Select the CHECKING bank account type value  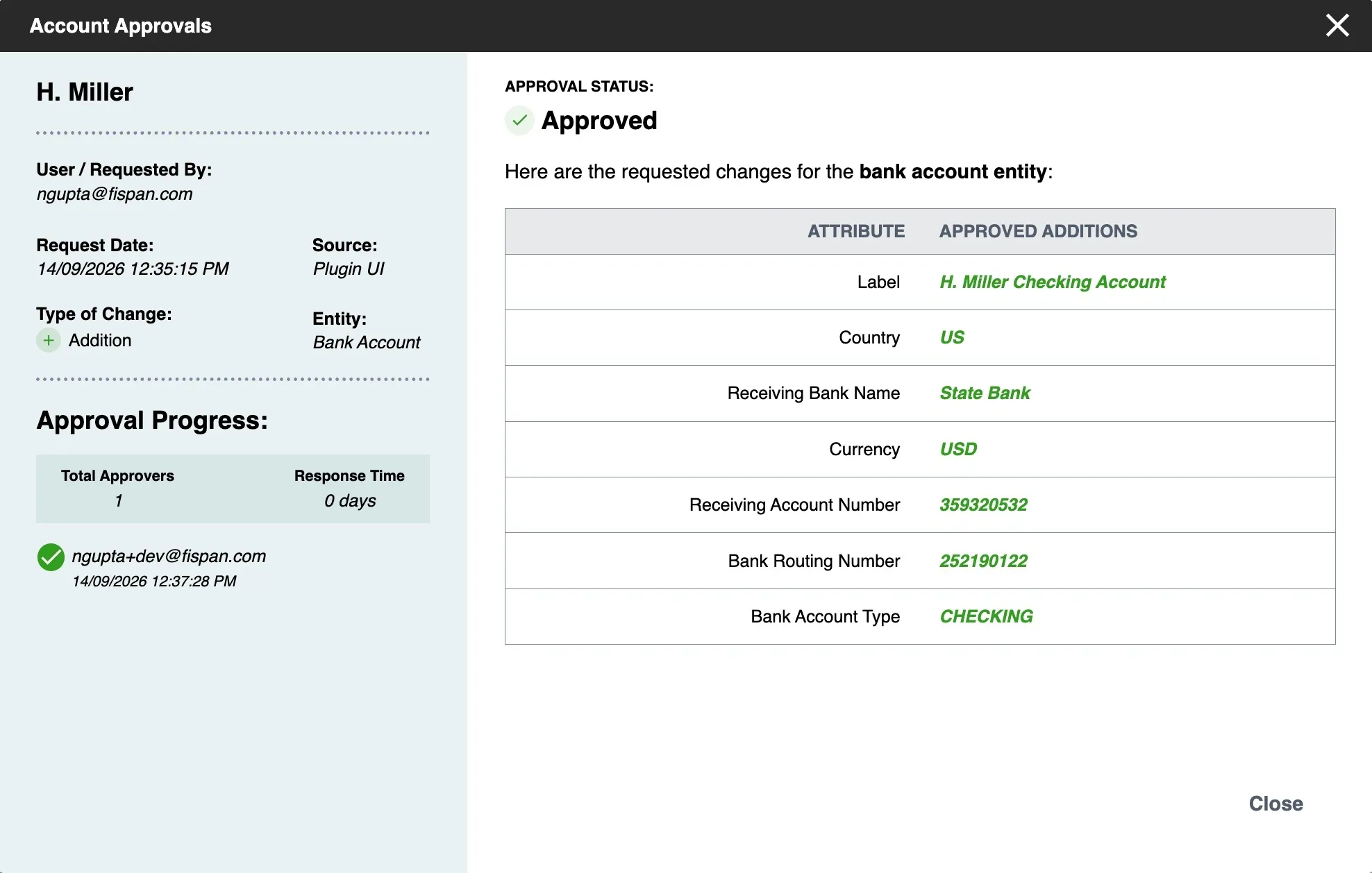click(x=986, y=617)
